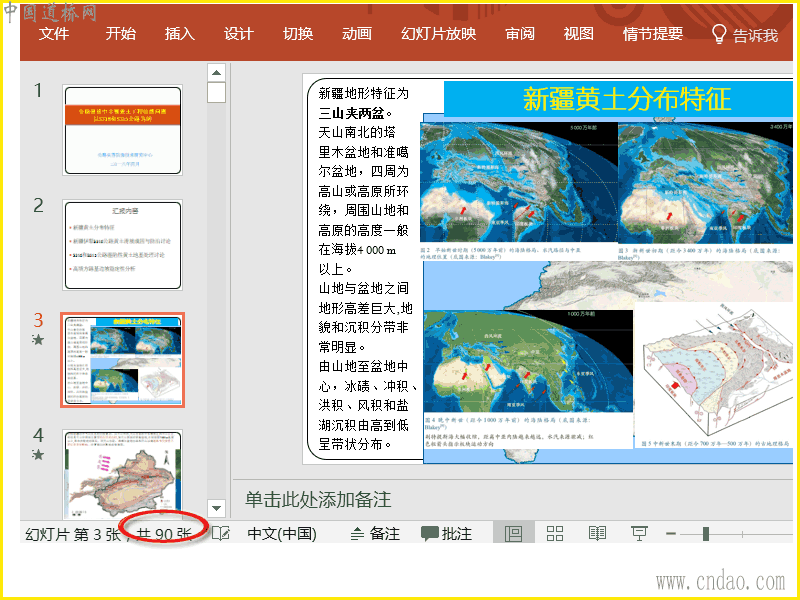Click the thumbnail pane scroll up arrow
The width and height of the screenshot is (800, 600).
point(216,72)
